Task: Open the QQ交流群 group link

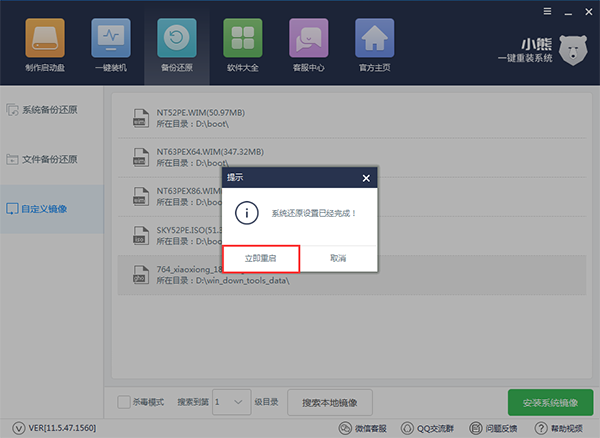Action: [427, 428]
